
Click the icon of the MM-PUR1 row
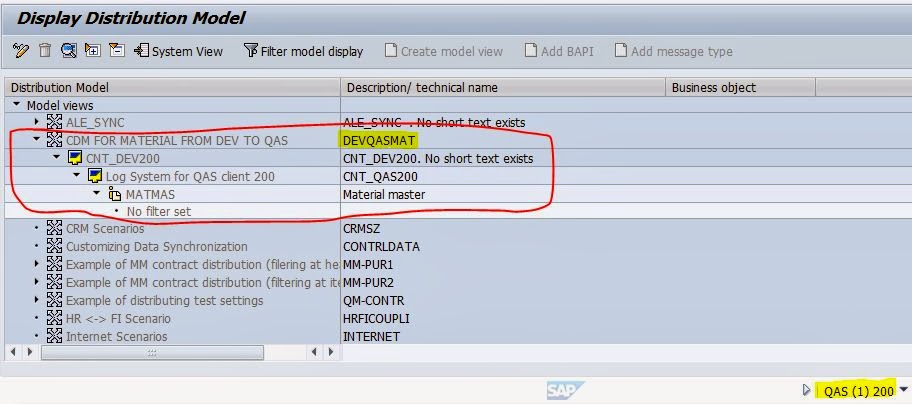tap(54, 264)
